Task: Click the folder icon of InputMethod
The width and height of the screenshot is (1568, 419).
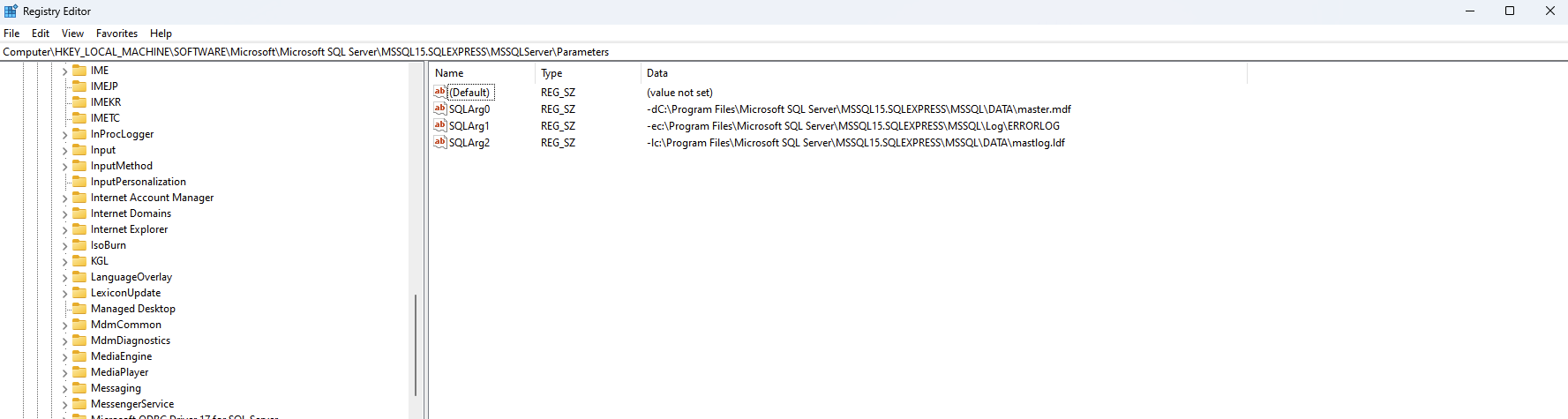Action: pyautogui.click(x=79, y=165)
